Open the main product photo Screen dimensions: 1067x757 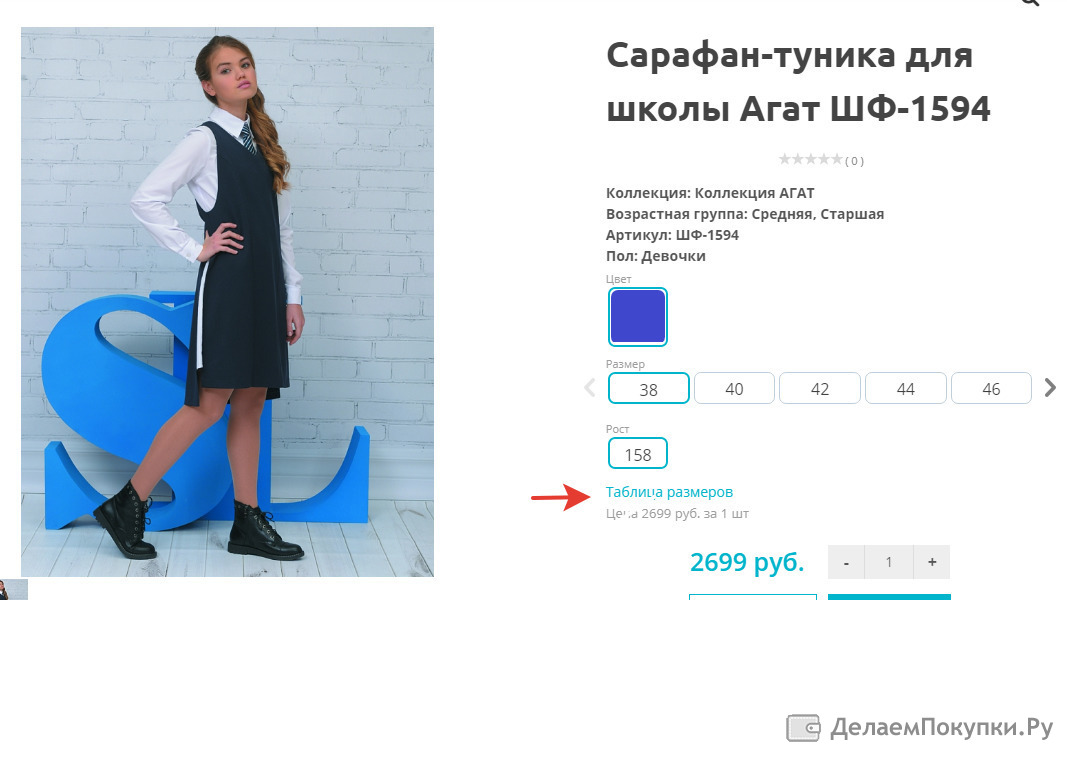[227, 302]
